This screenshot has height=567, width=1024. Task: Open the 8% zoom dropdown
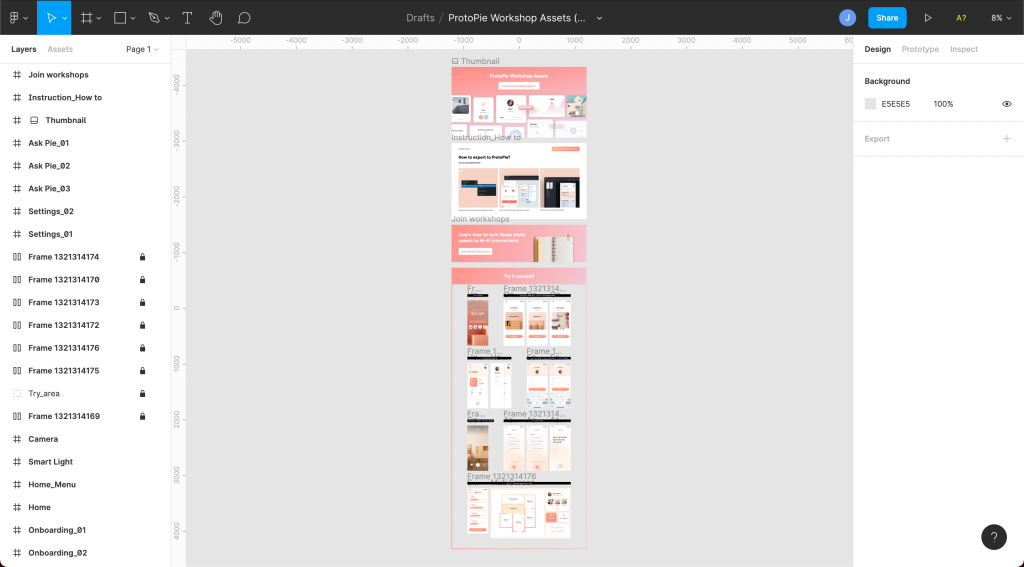1001,18
